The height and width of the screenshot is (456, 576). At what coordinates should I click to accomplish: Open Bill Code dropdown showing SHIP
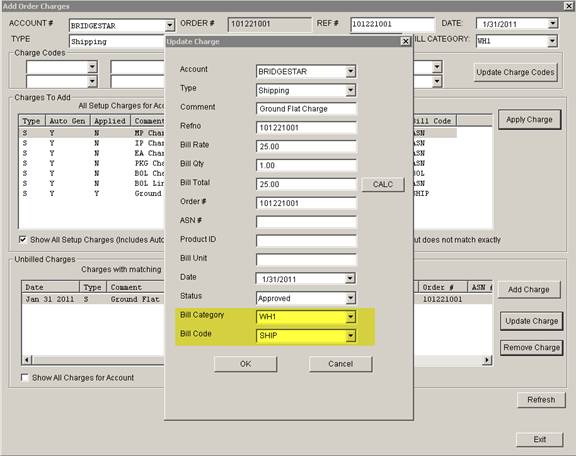(350, 335)
